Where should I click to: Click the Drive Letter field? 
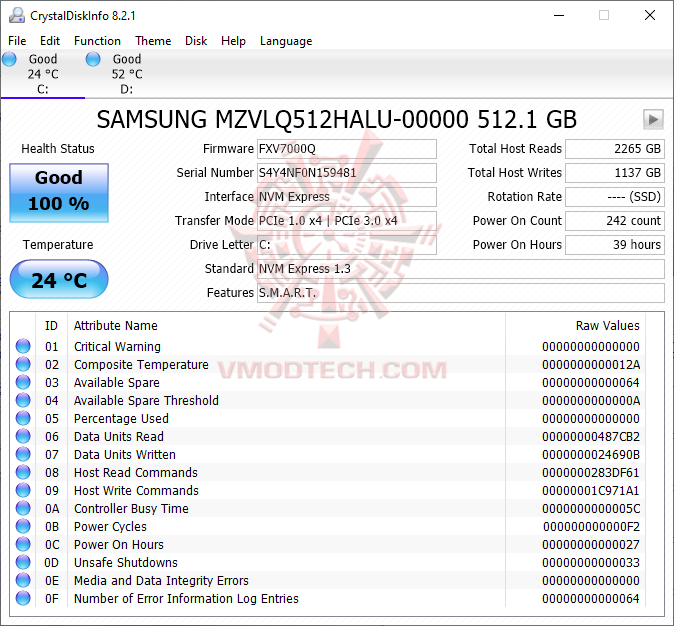coord(347,245)
